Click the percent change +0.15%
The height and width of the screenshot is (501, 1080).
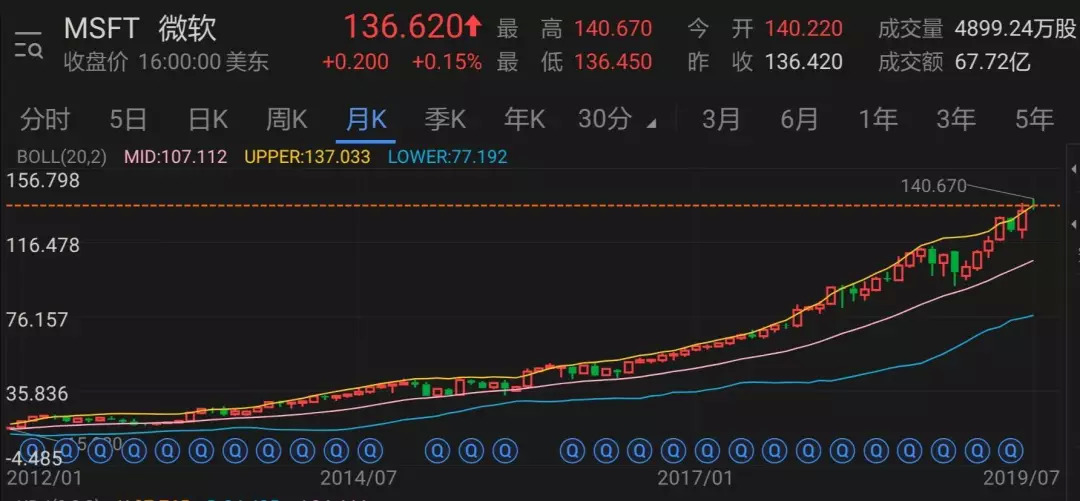(x=447, y=62)
